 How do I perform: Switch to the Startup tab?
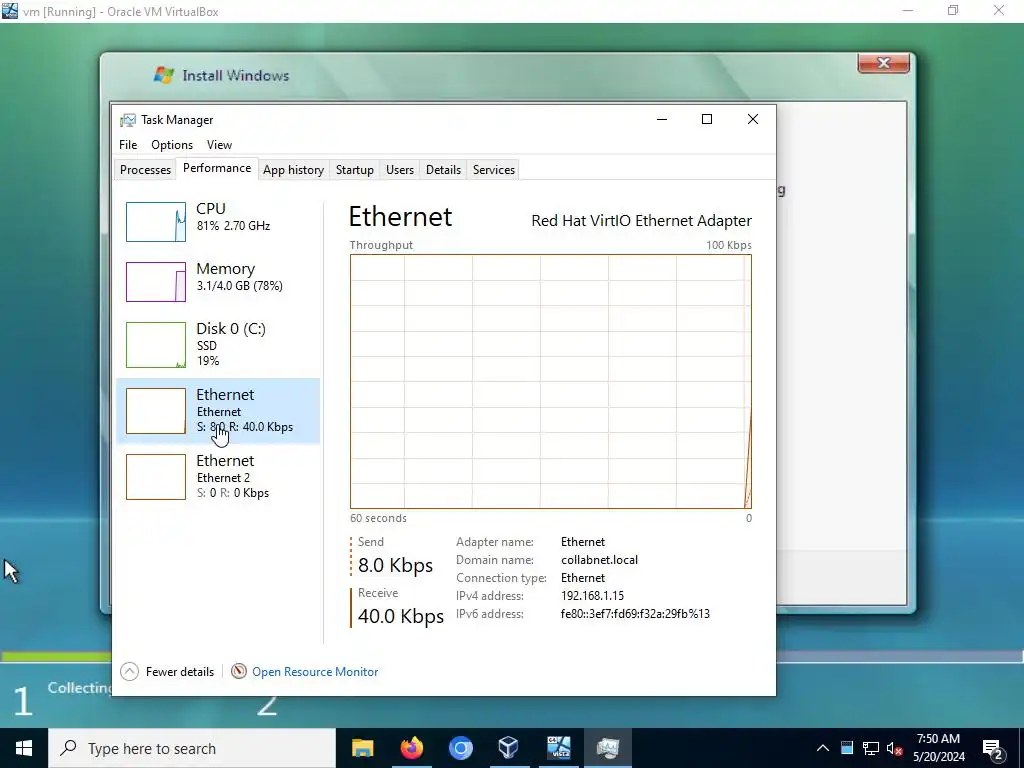[x=355, y=170]
